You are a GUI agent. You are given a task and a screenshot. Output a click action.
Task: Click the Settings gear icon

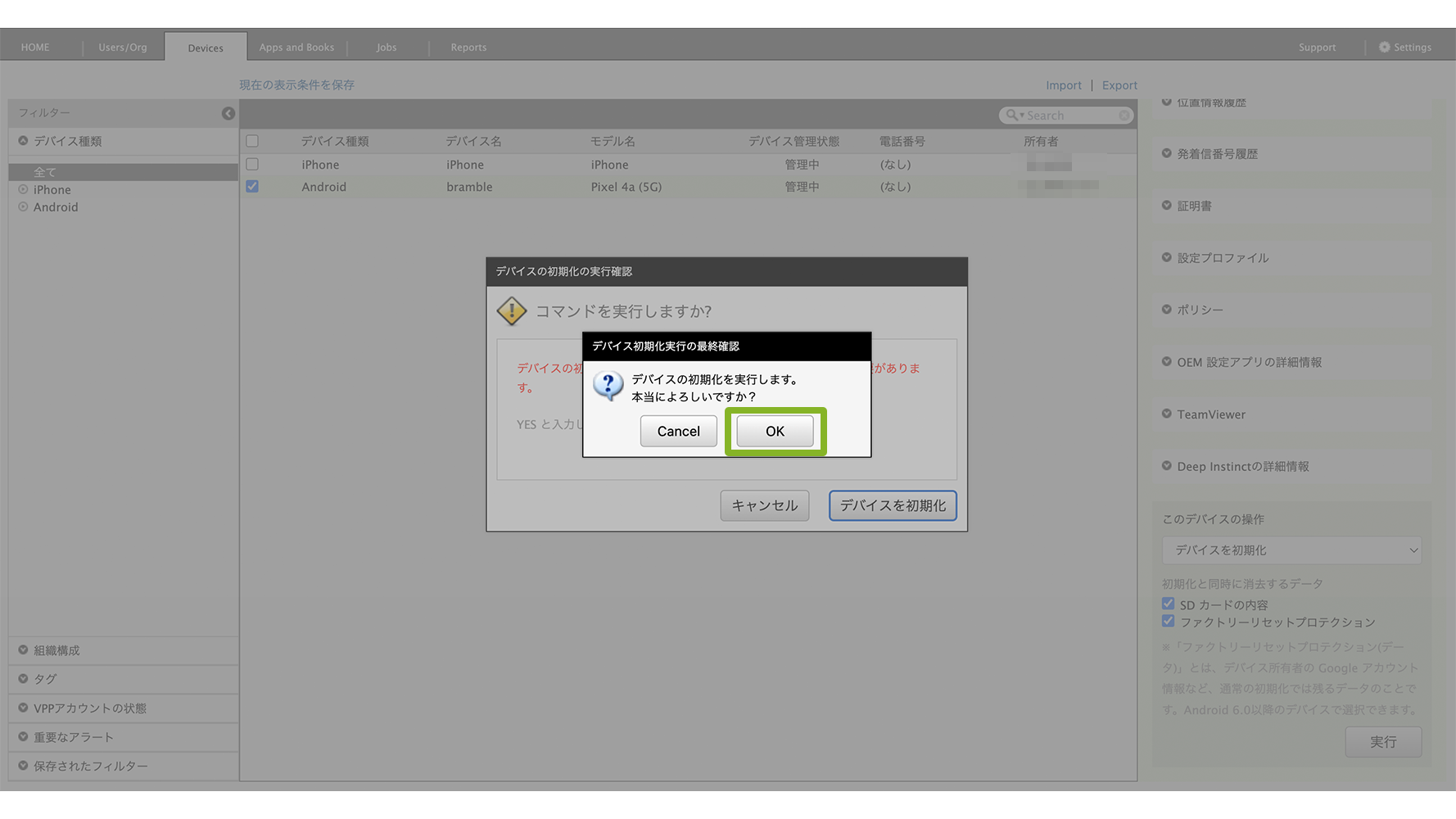click(1384, 48)
